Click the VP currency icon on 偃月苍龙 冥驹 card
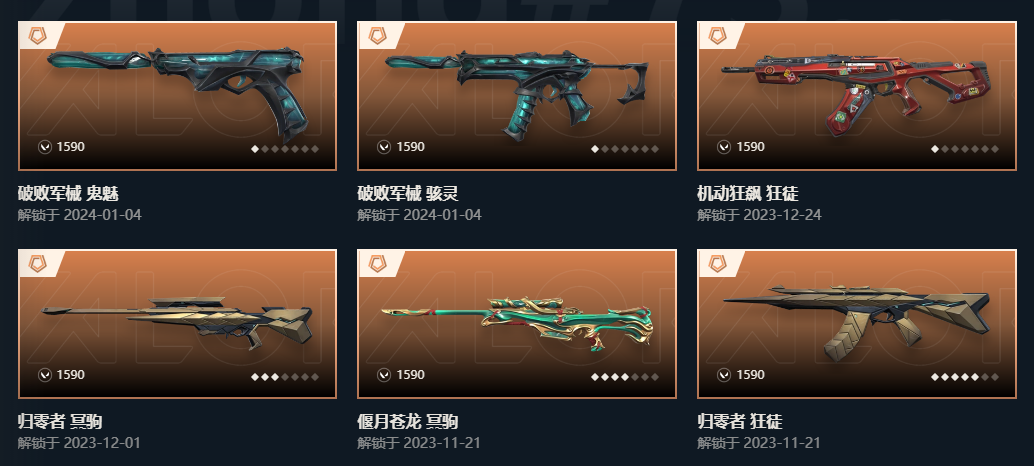 (384, 375)
